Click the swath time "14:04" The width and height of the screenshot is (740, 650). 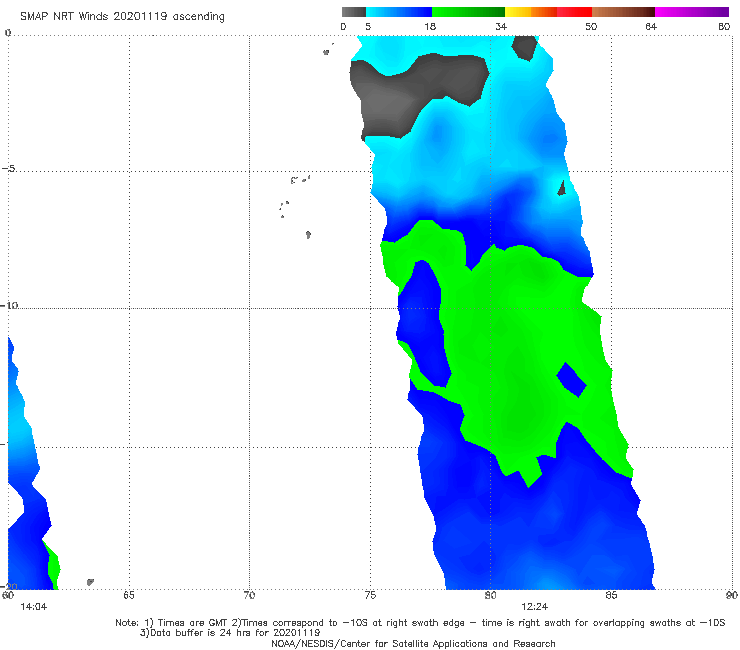coord(34,607)
